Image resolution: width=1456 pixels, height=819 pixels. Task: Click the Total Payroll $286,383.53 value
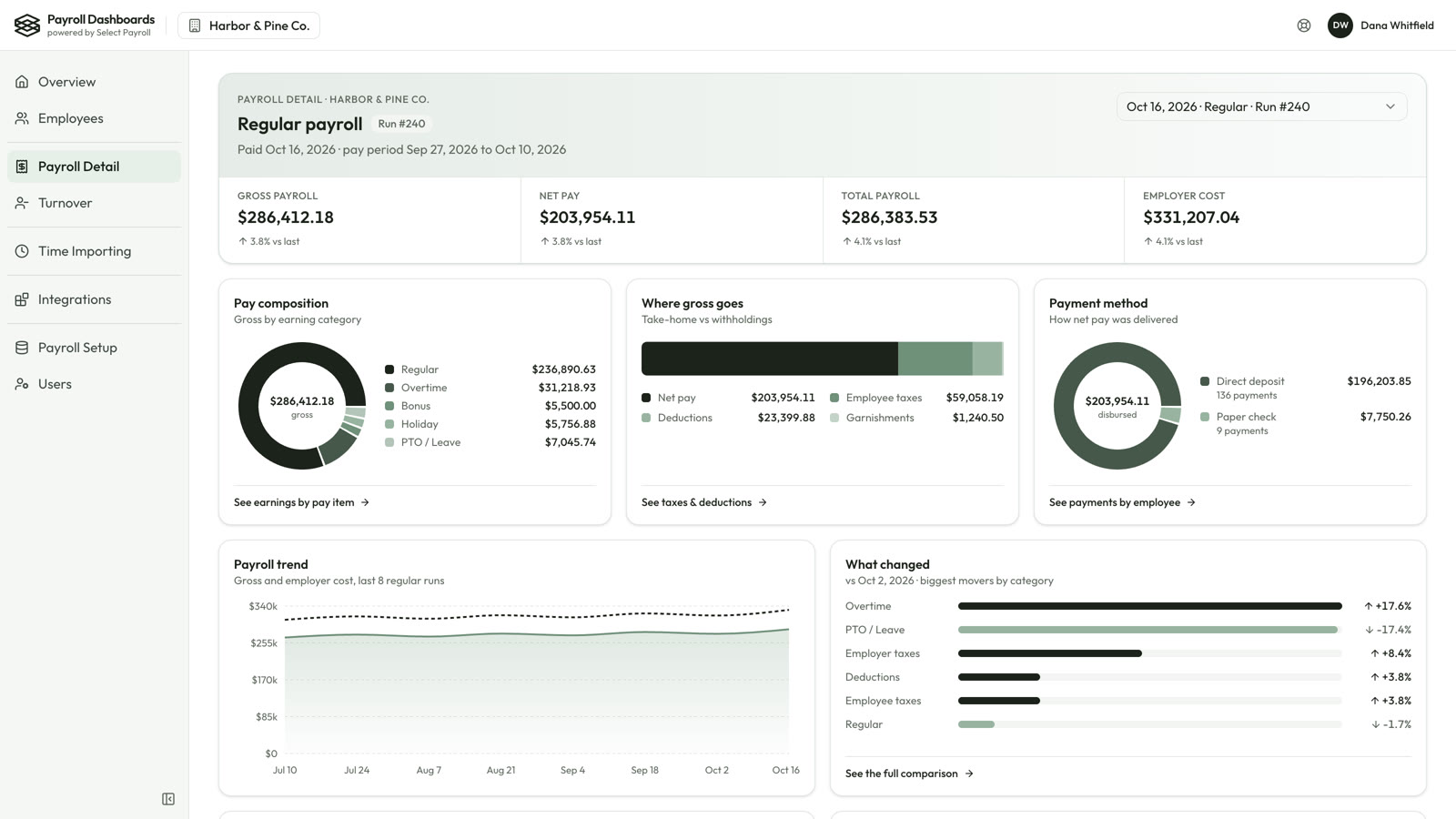pyautogui.click(x=889, y=217)
